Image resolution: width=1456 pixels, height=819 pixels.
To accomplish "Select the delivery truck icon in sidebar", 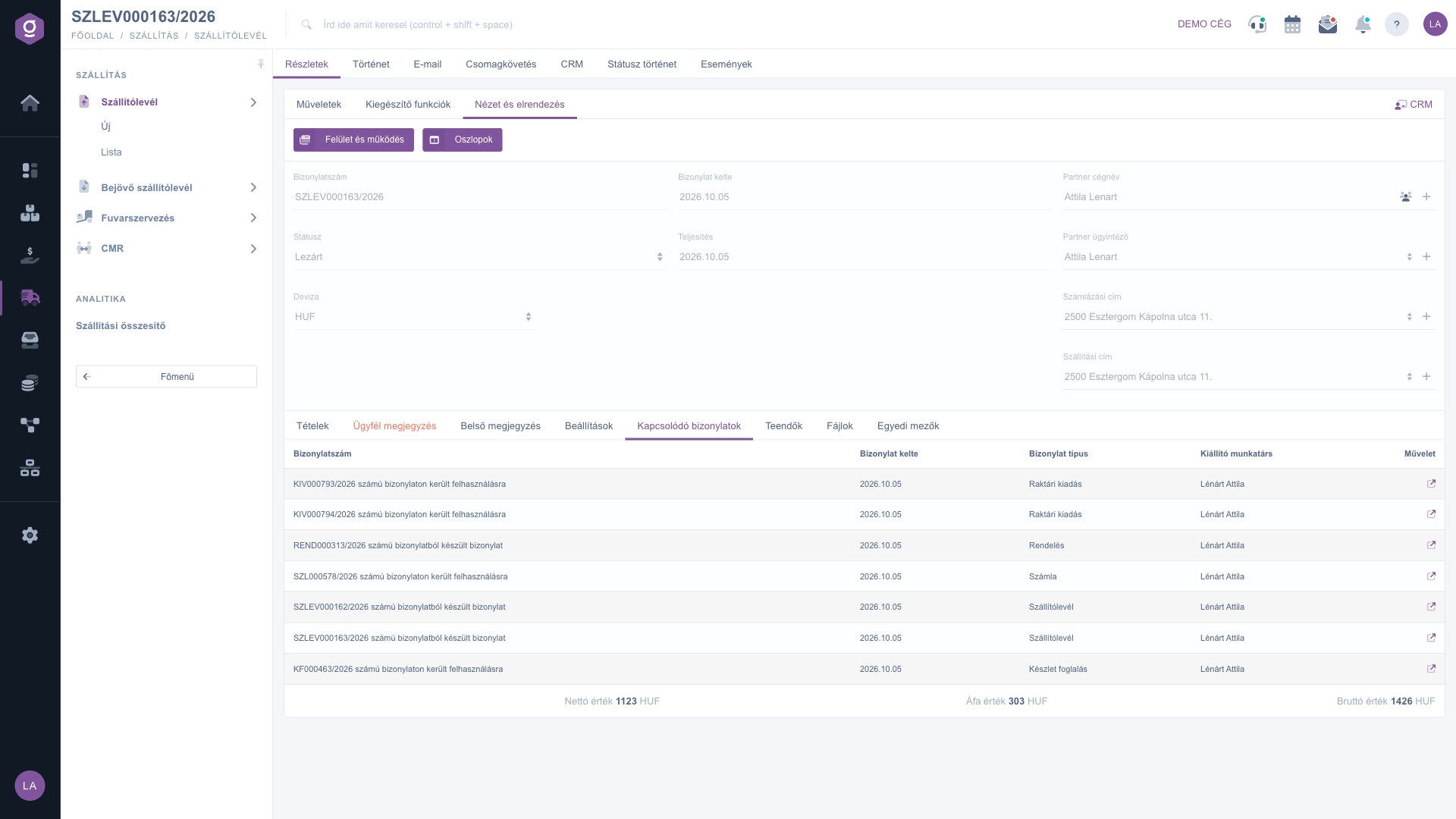I will click(30, 298).
